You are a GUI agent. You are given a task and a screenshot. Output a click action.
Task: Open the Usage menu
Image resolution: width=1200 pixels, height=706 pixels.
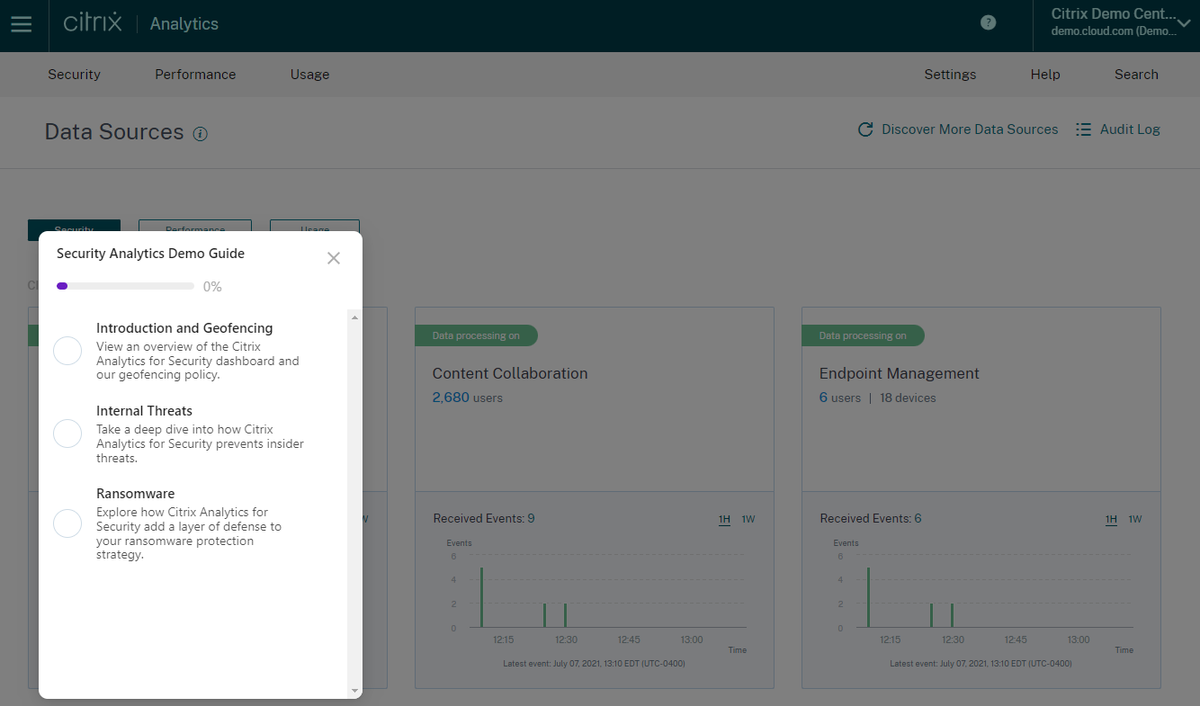point(309,74)
